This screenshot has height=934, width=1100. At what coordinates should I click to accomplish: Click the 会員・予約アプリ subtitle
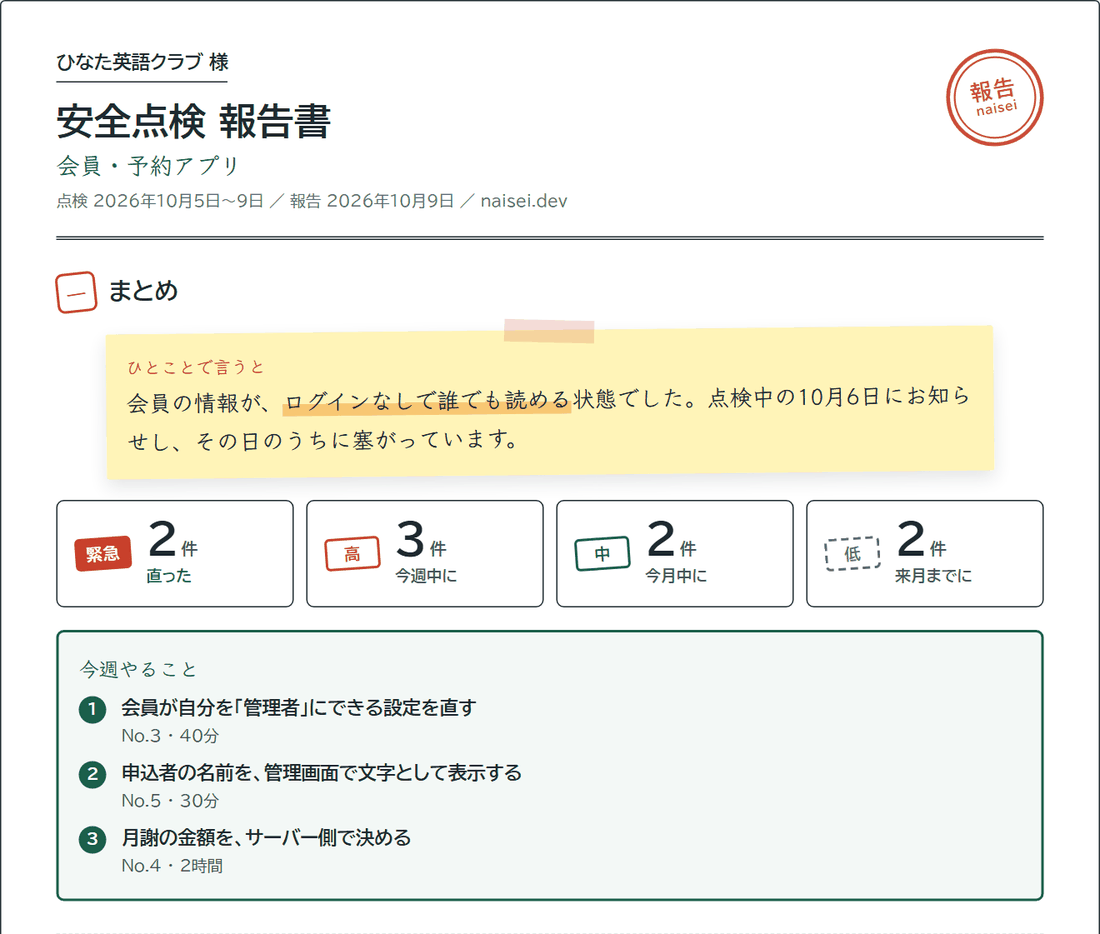click(x=148, y=166)
